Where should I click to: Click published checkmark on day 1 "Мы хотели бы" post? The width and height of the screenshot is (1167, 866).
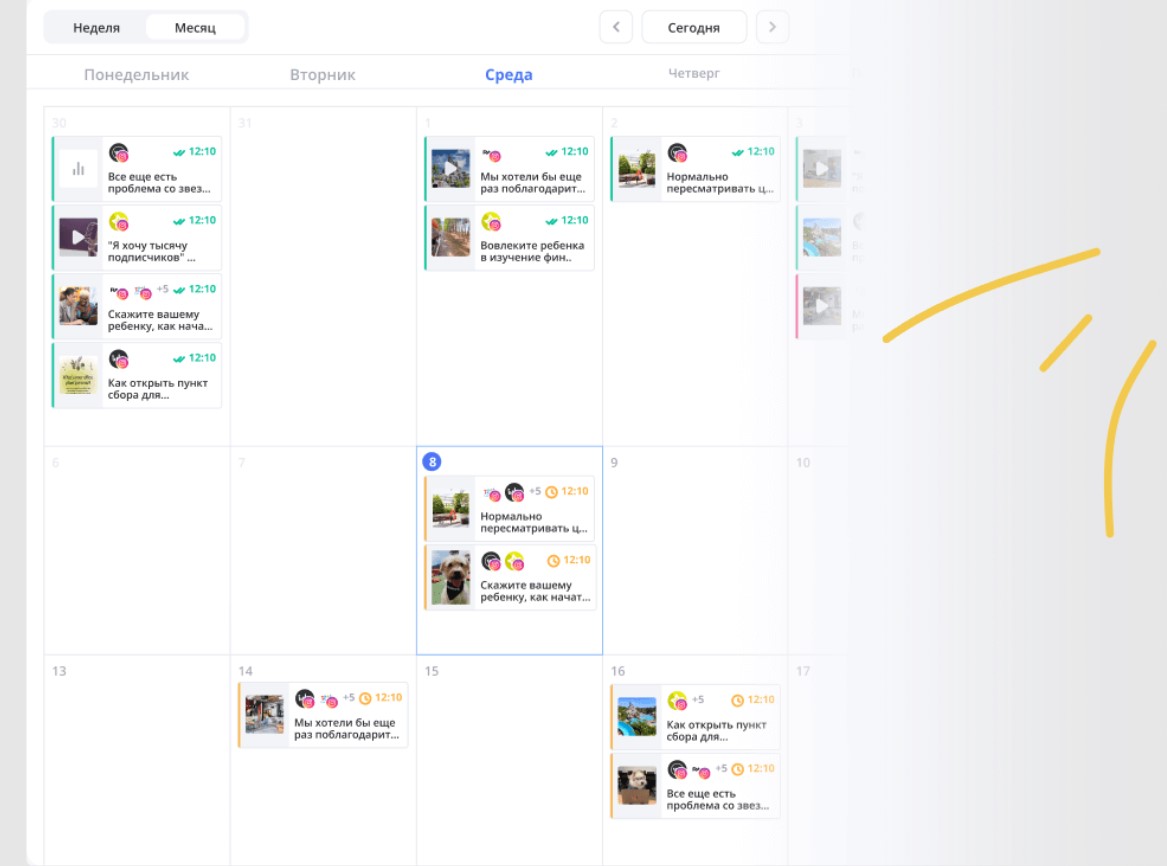coord(551,153)
